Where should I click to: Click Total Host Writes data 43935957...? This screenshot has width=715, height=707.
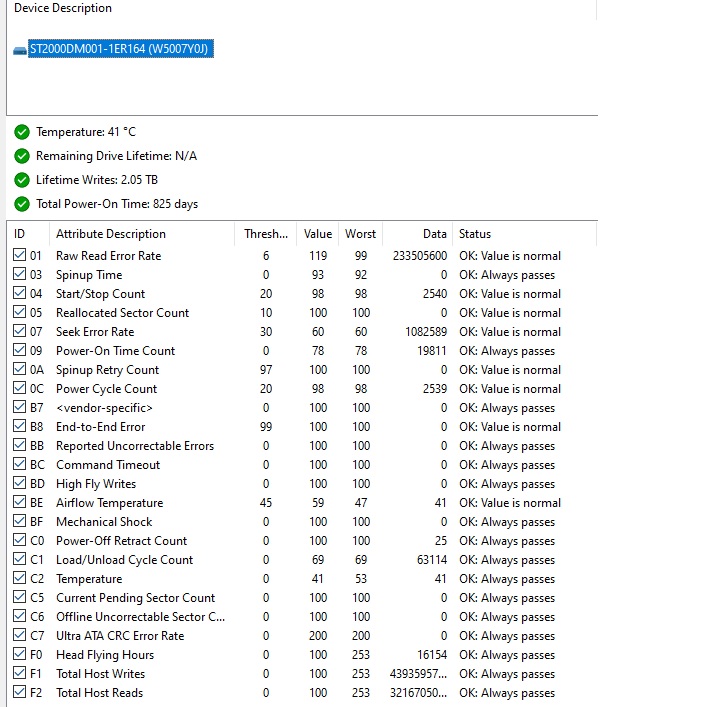click(x=418, y=674)
